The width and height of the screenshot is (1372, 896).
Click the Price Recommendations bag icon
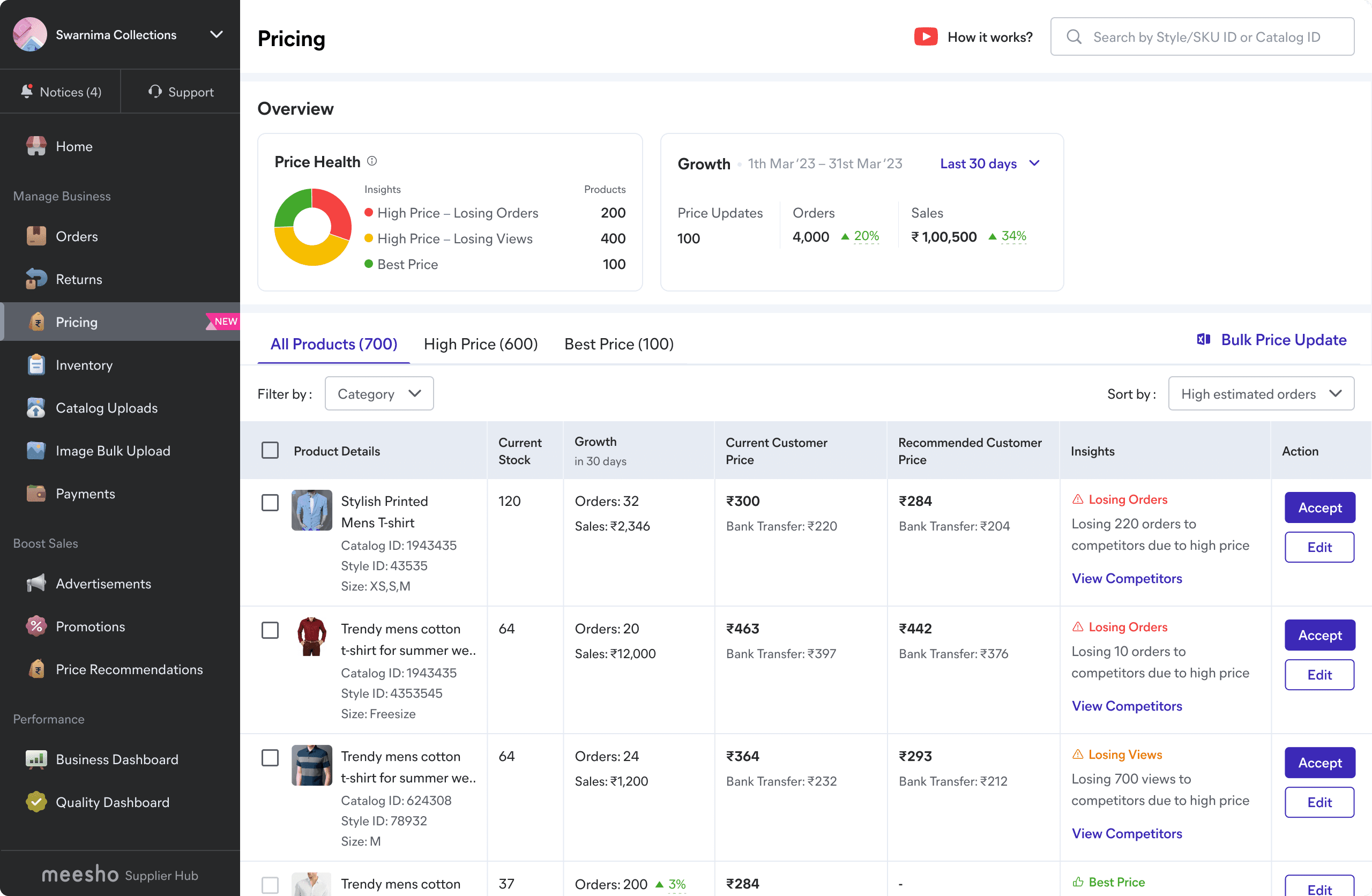point(36,669)
